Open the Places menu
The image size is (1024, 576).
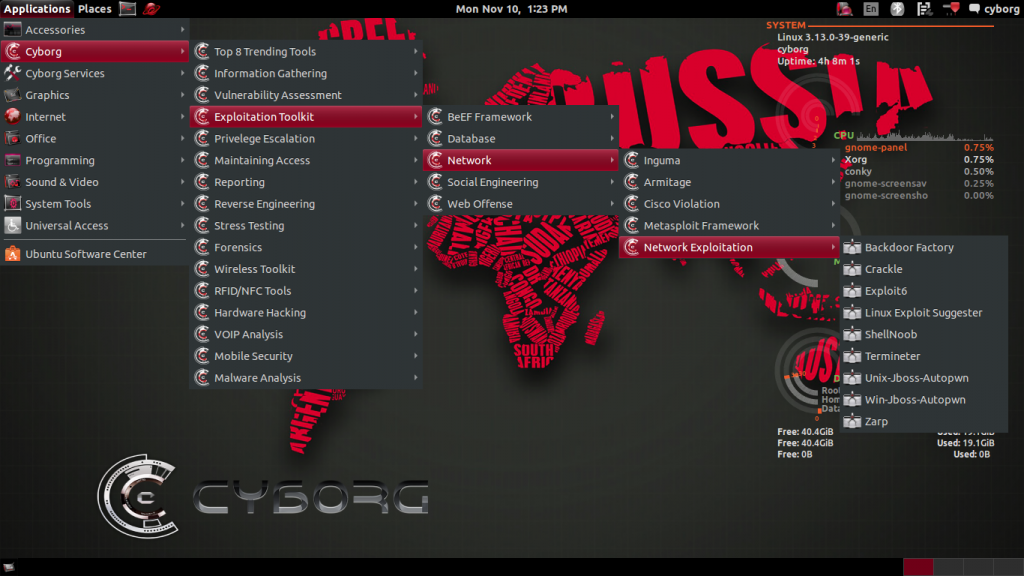94,8
